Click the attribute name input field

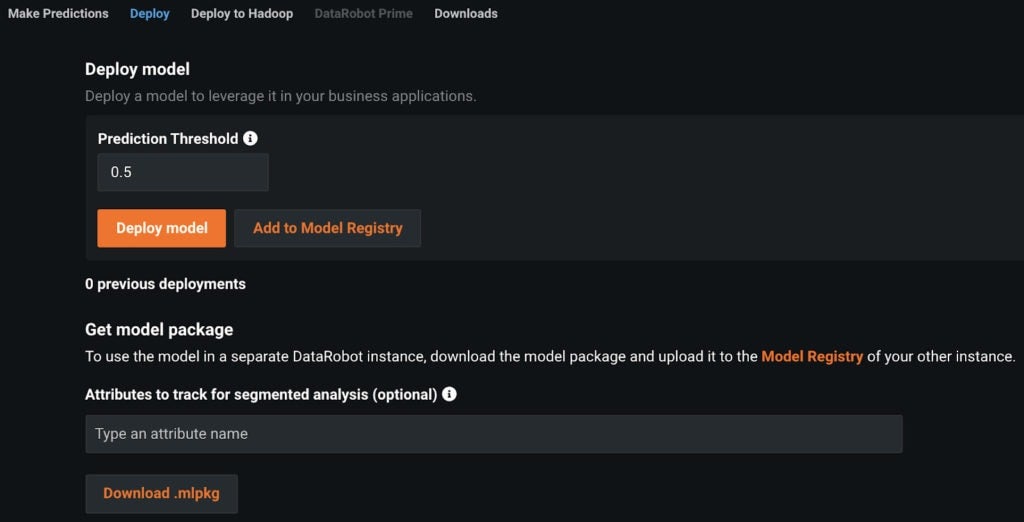click(x=494, y=434)
